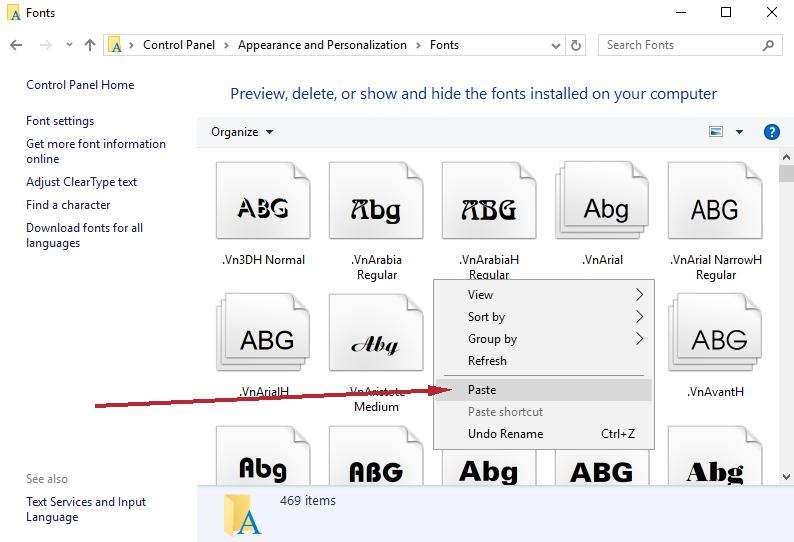Image resolution: width=794 pixels, height=542 pixels.
Task: Select the .VnArial NarrowH Regular font icon
Action: [715, 201]
